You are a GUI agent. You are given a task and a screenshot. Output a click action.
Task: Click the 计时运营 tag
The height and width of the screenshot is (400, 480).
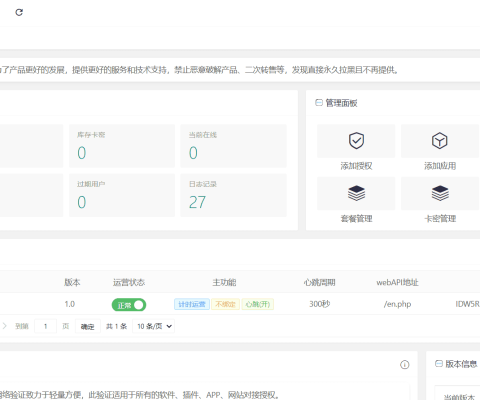[x=192, y=304]
